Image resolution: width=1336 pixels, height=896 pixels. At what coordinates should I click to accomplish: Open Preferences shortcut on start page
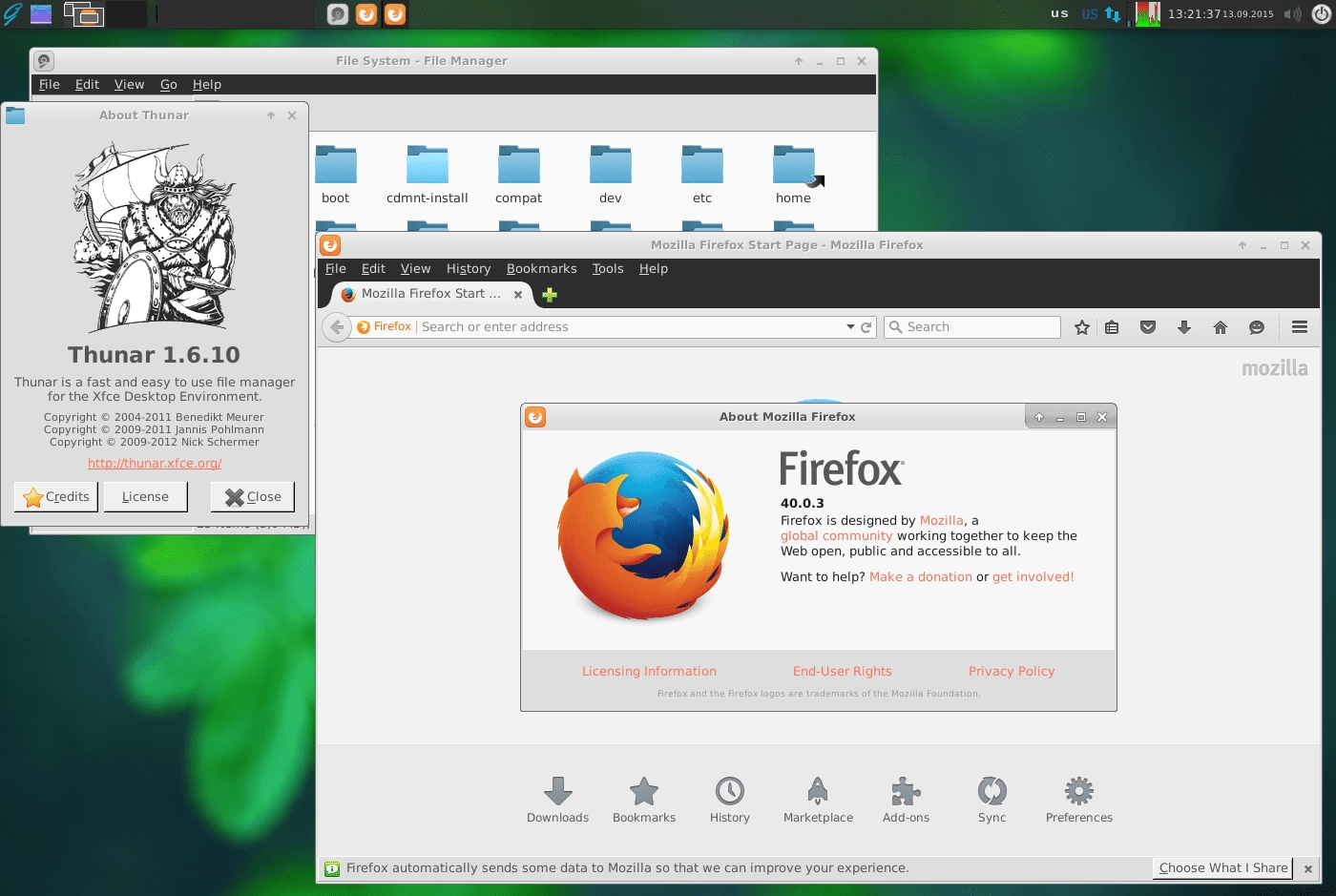[1079, 800]
